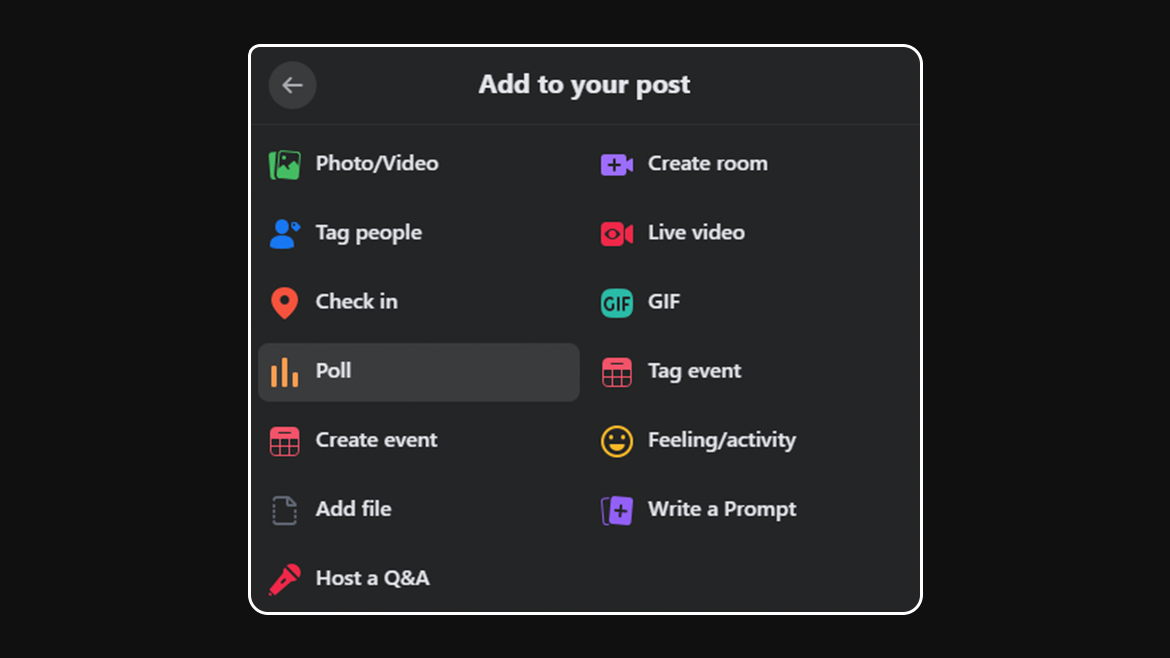Click the yellow Feeling/activity smiley icon
The height and width of the screenshot is (658, 1170).
coord(617,441)
